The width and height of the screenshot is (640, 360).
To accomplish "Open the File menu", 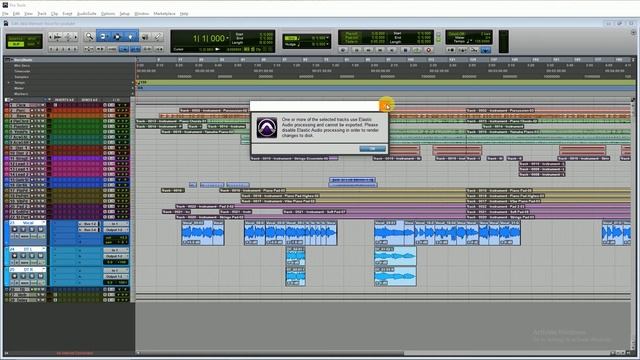I will point(5,13).
